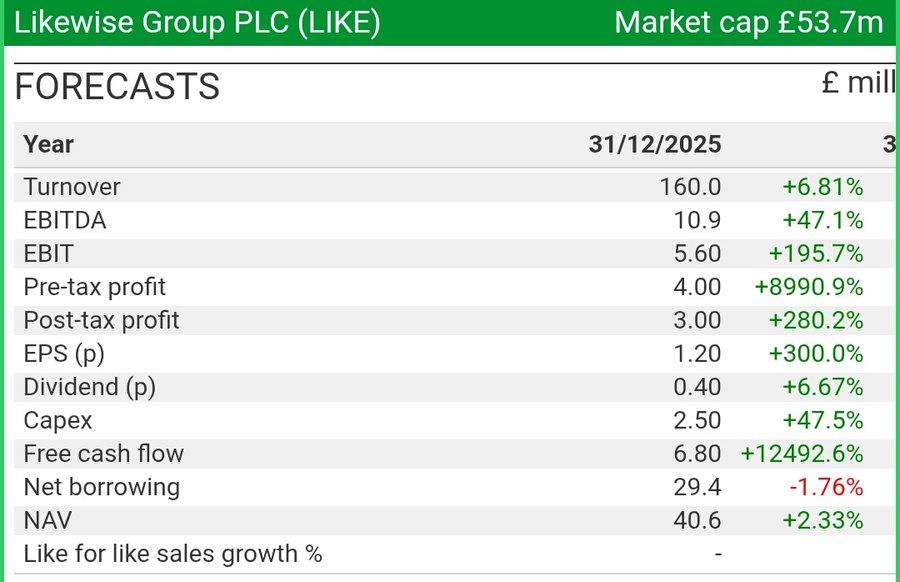Select the Dividend (p) row label
The width and height of the screenshot is (900, 582).
point(90,387)
